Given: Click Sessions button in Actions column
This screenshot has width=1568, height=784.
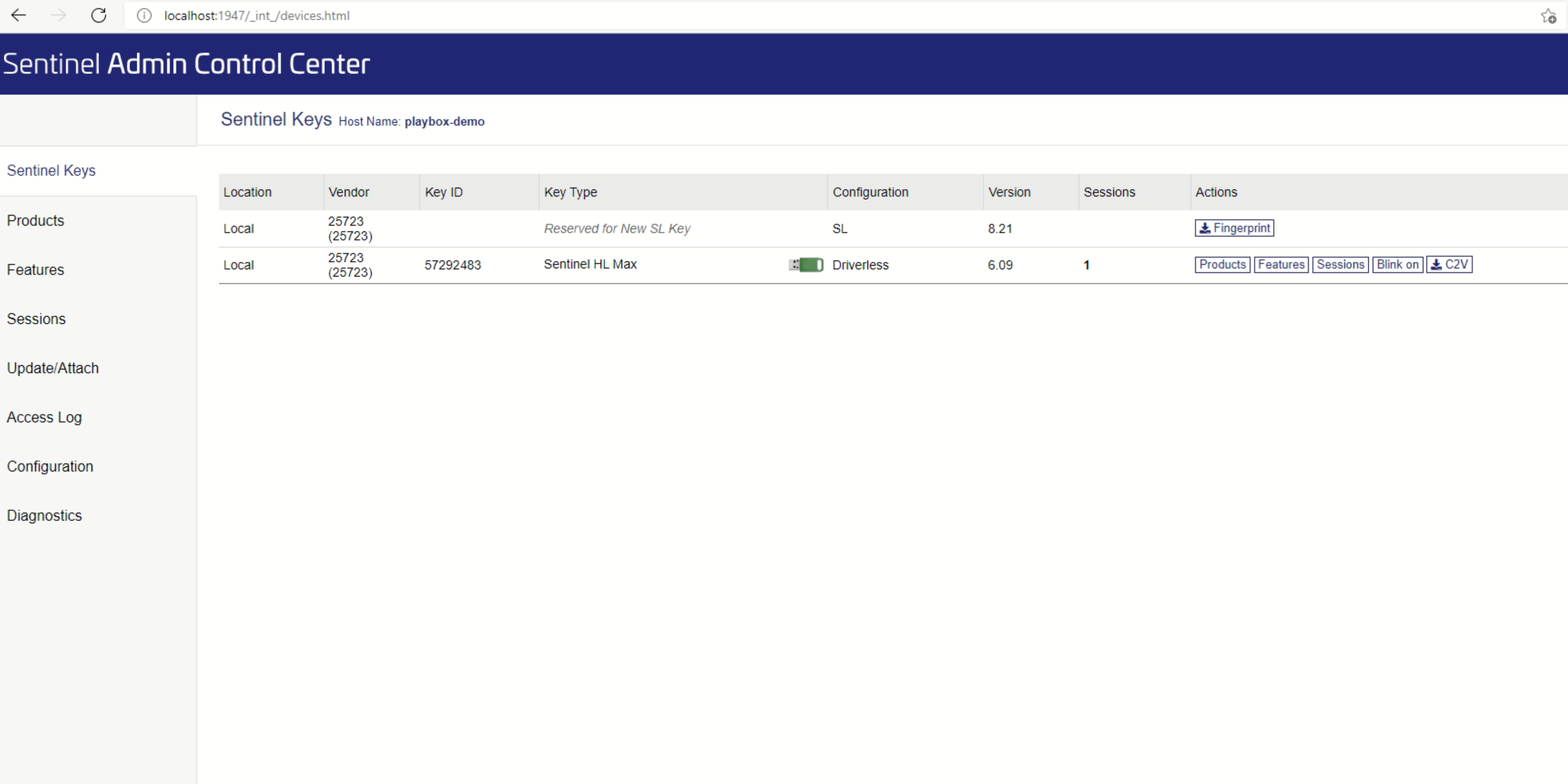Looking at the screenshot, I should (x=1340, y=265).
